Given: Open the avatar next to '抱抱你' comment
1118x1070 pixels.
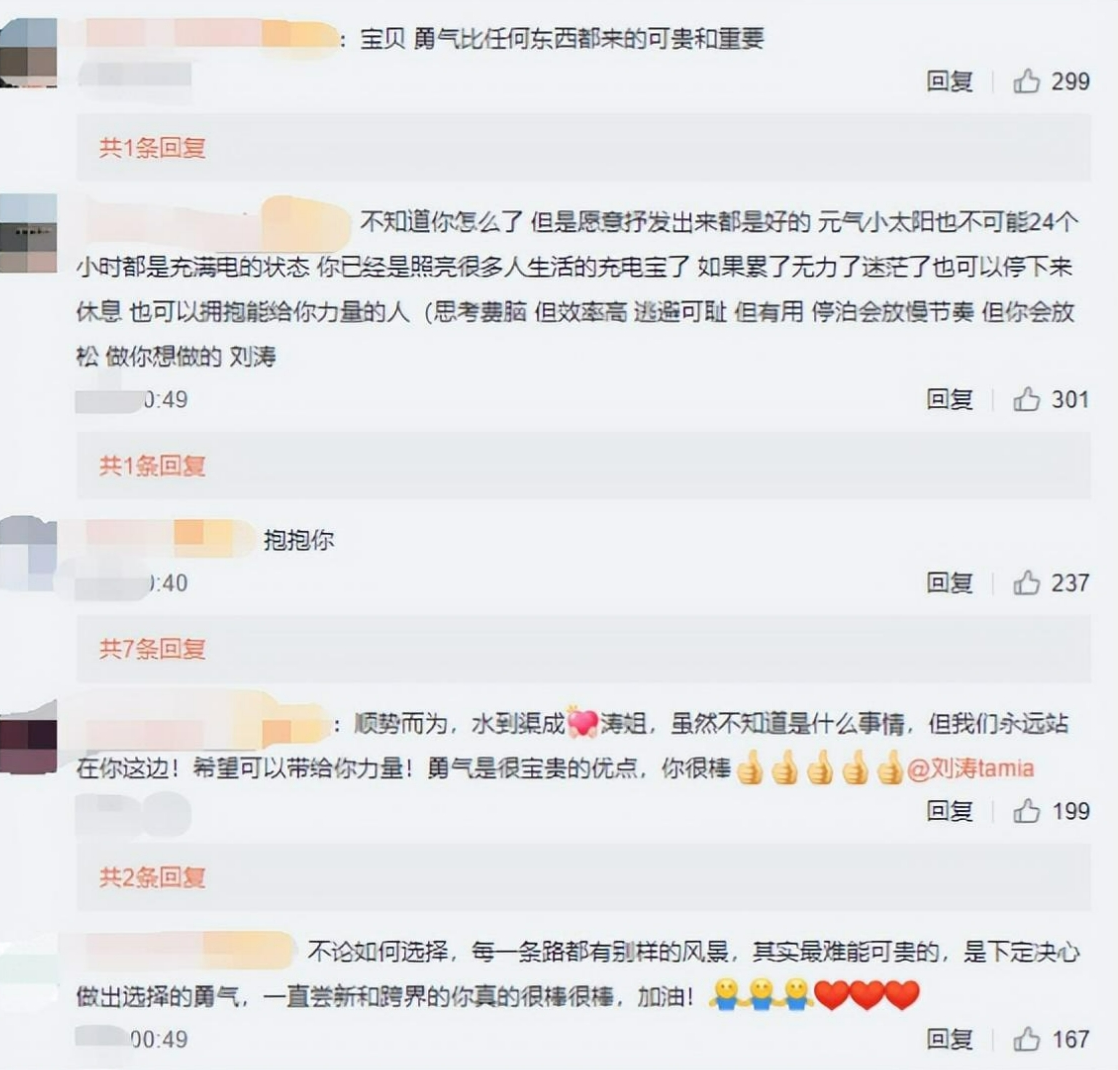Looking at the screenshot, I should 29,554.
